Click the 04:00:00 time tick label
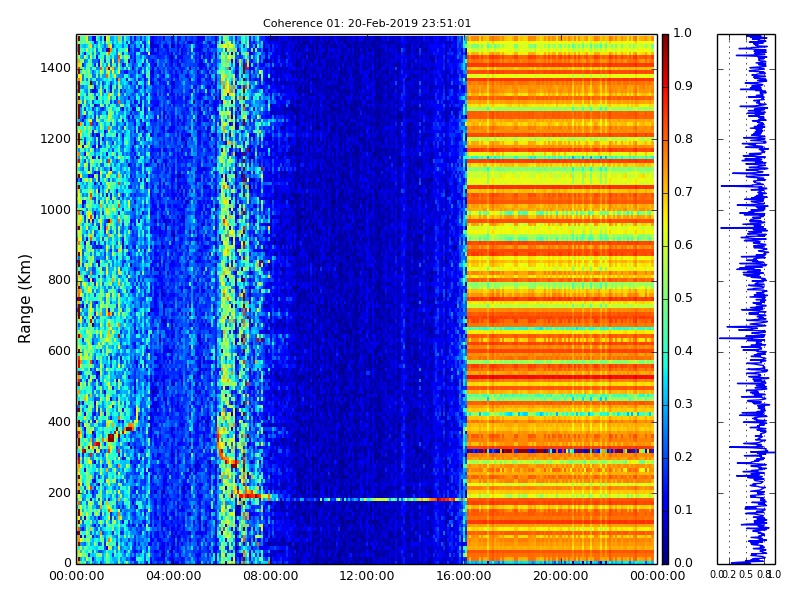 (173, 577)
